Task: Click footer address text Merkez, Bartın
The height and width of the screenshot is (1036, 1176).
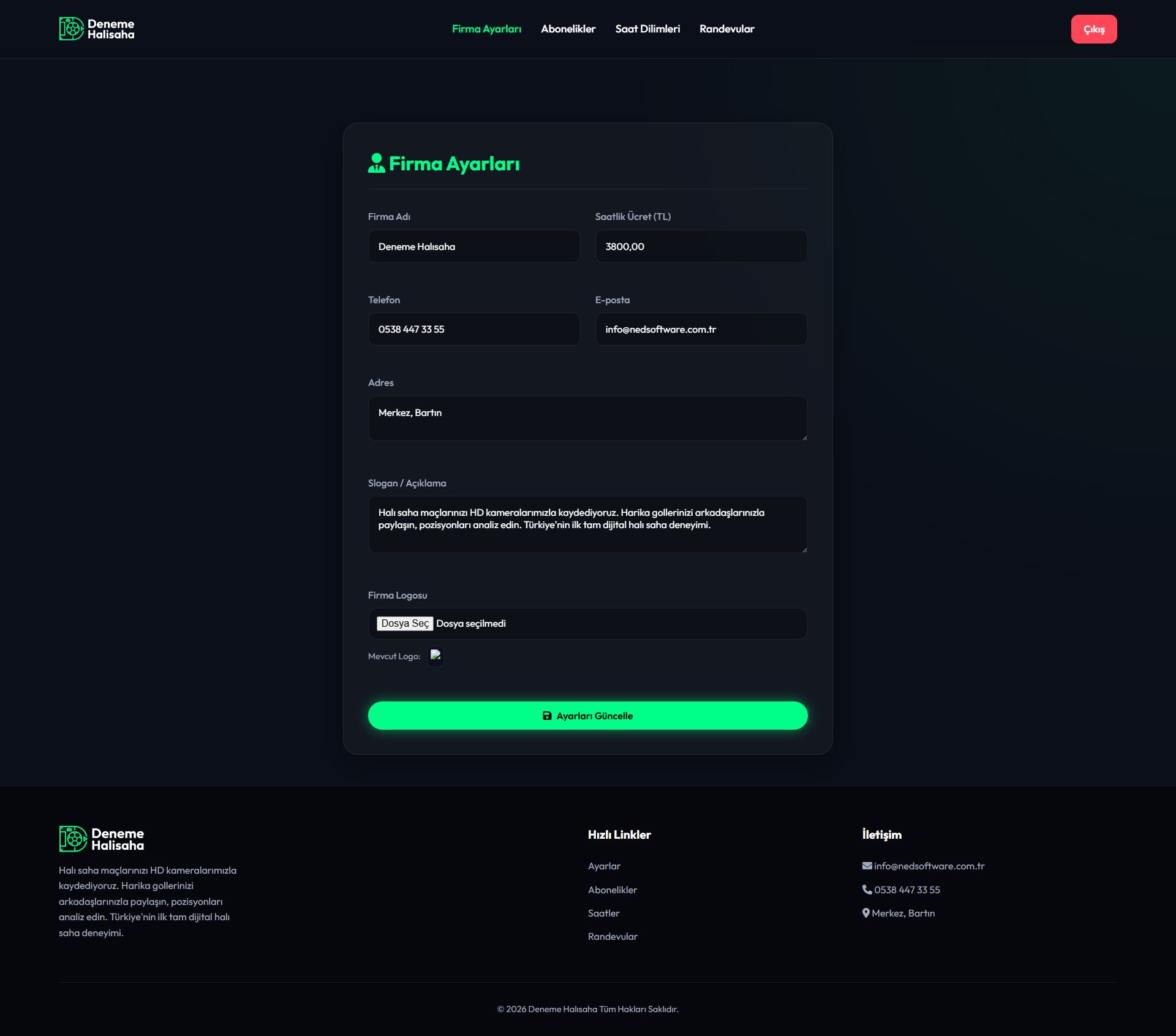Action: pos(903,913)
